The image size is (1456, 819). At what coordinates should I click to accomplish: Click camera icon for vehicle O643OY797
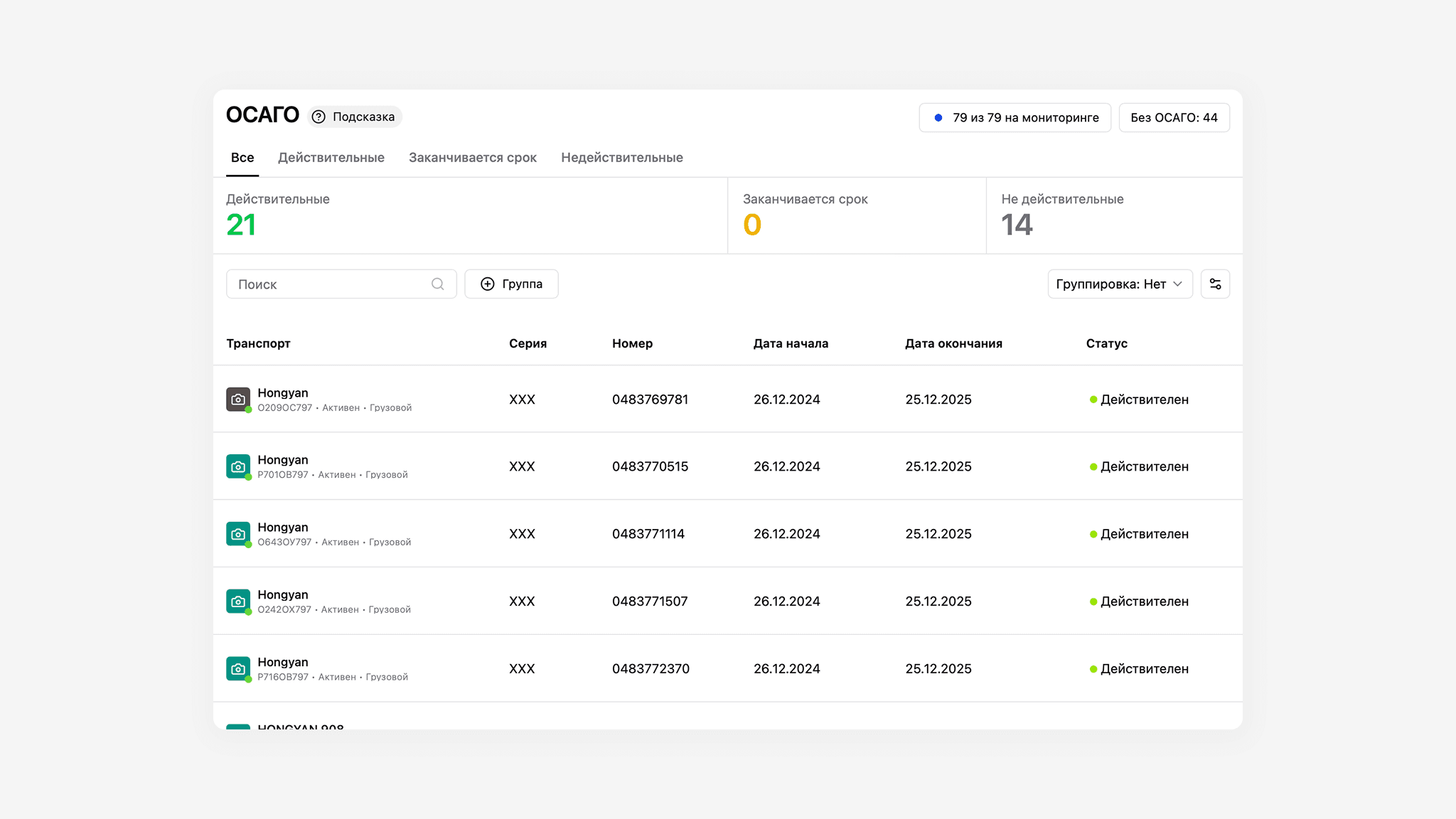(x=238, y=534)
